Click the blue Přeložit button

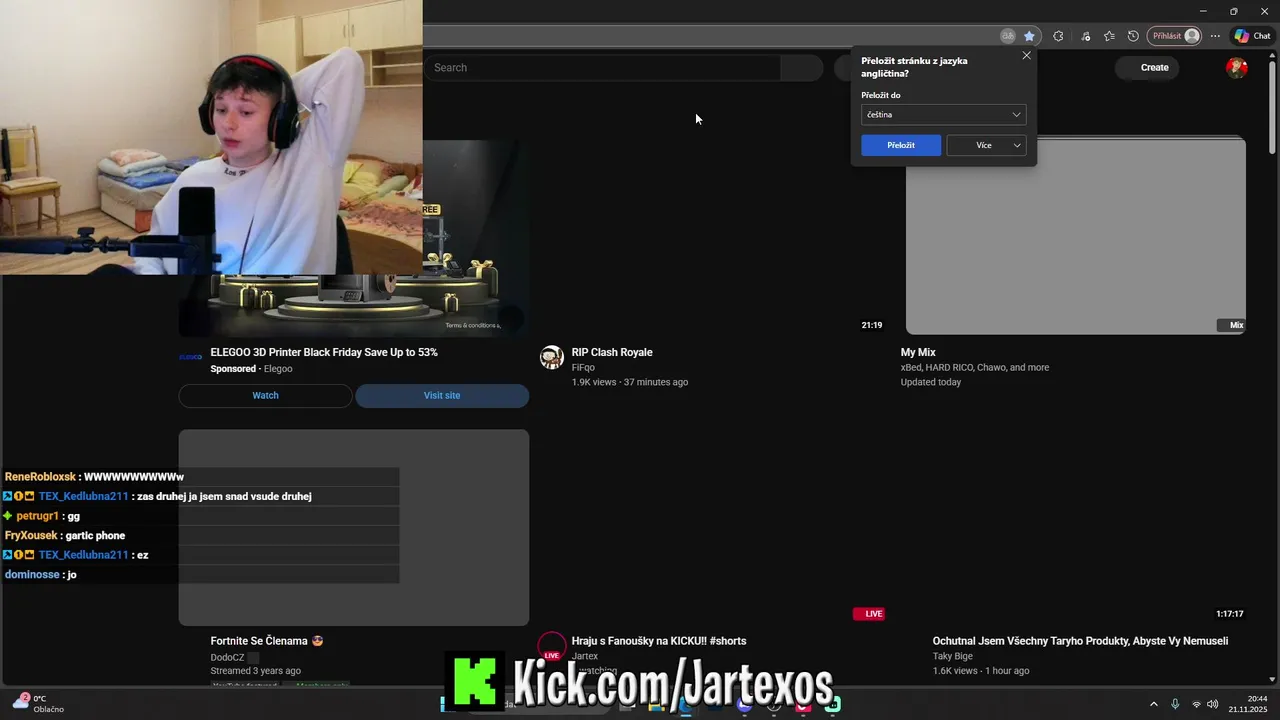901,145
